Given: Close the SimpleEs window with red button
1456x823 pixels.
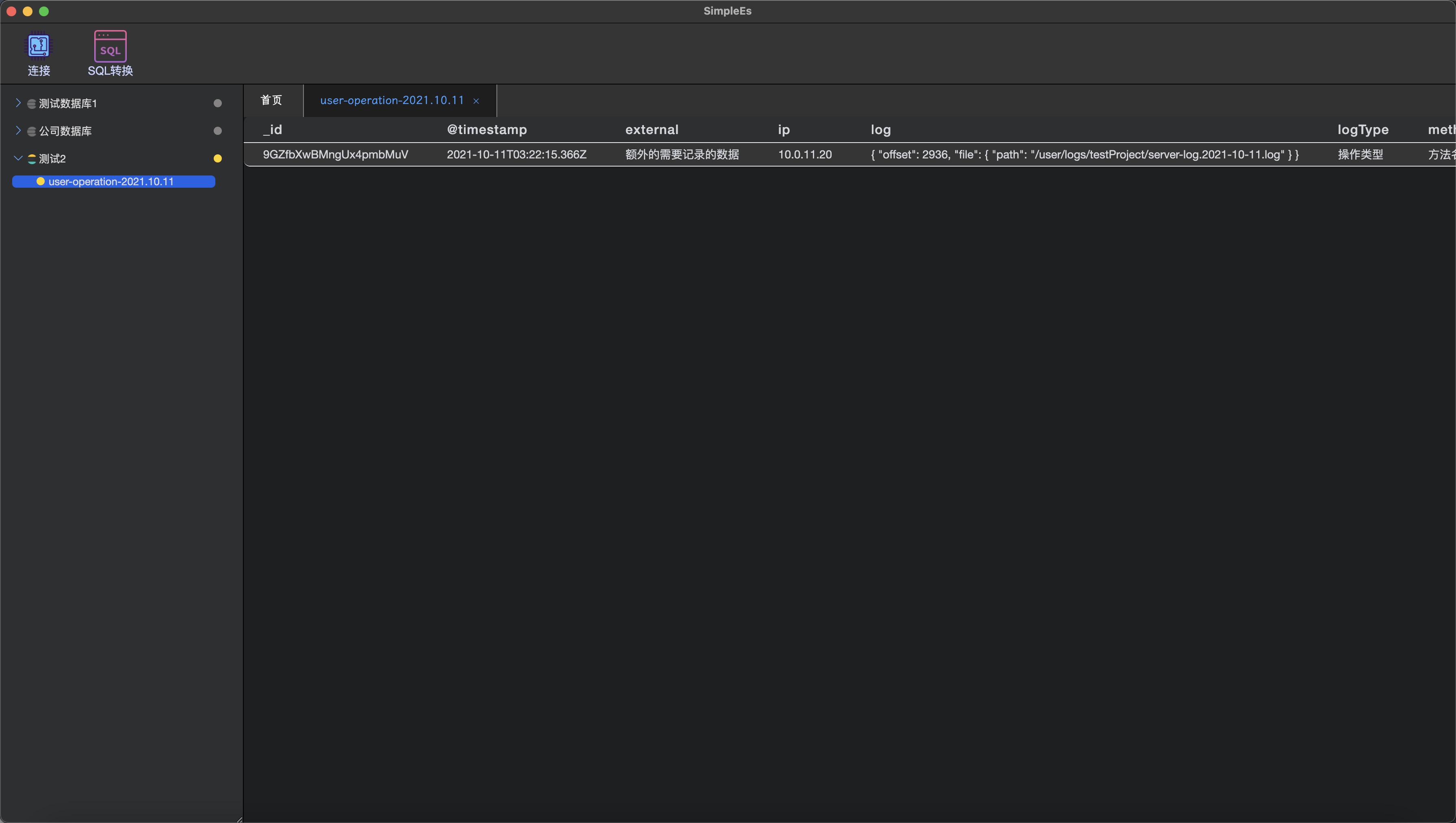Looking at the screenshot, I should point(11,11).
